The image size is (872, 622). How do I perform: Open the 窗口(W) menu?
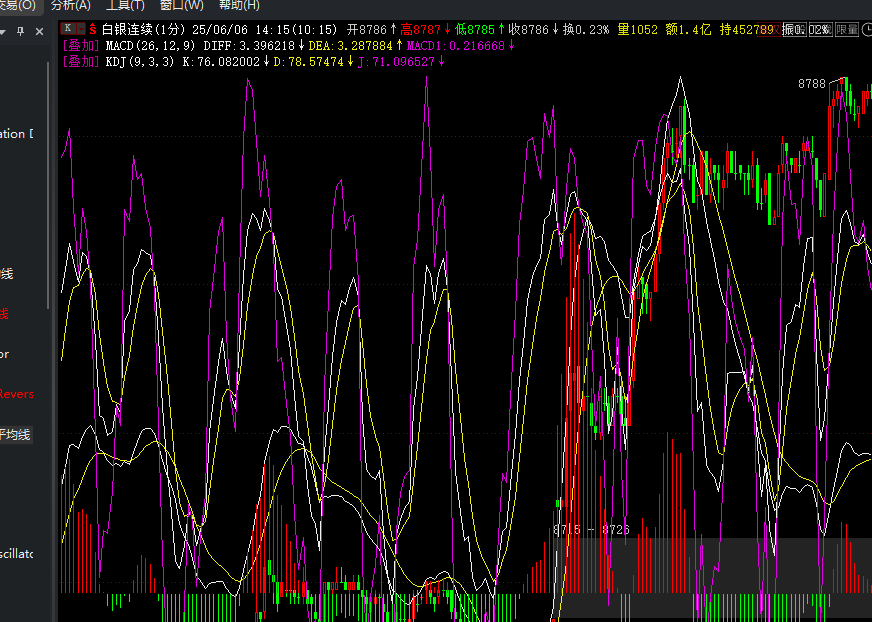coord(182,6)
